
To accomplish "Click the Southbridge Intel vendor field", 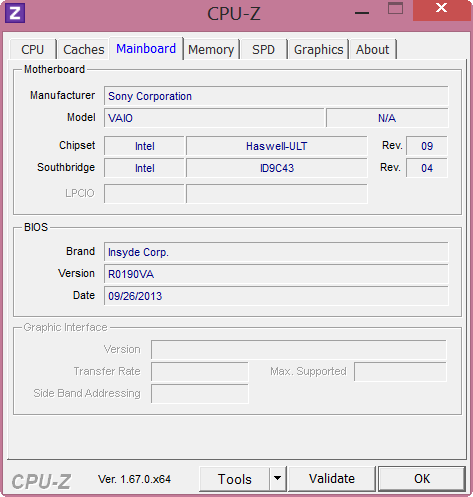I will pyautogui.click(x=144, y=168).
